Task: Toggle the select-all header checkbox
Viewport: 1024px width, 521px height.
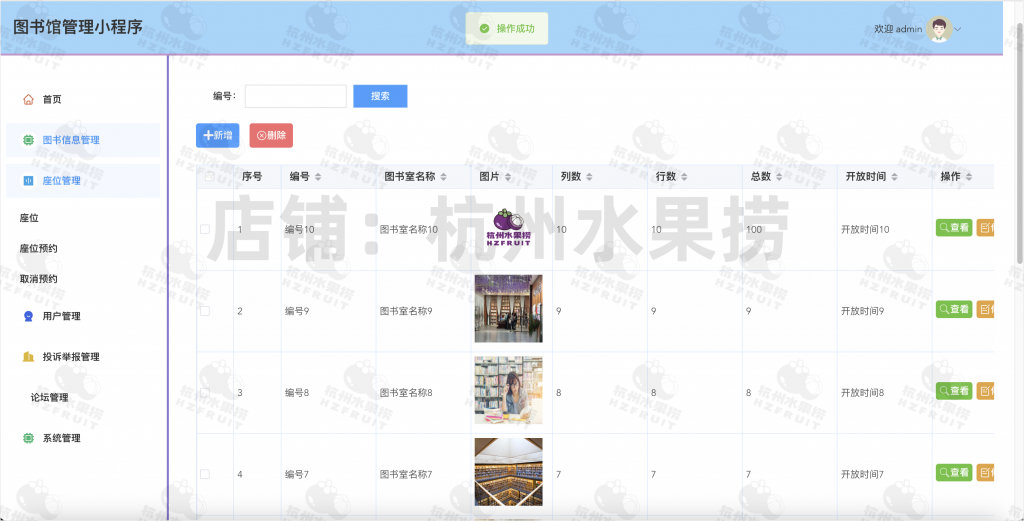Action: [x=210, y=177]
